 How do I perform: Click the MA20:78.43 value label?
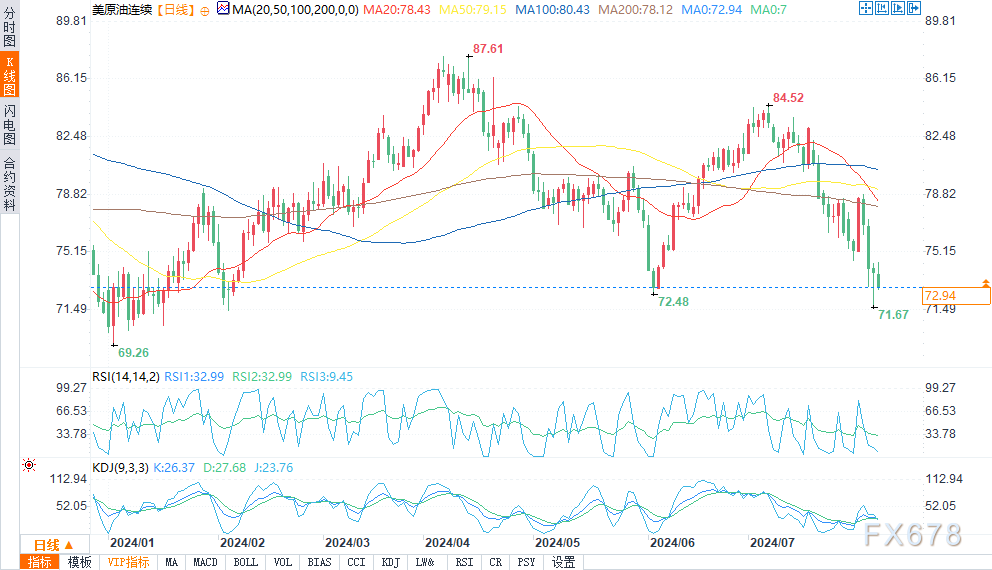(x=397, y=9)
